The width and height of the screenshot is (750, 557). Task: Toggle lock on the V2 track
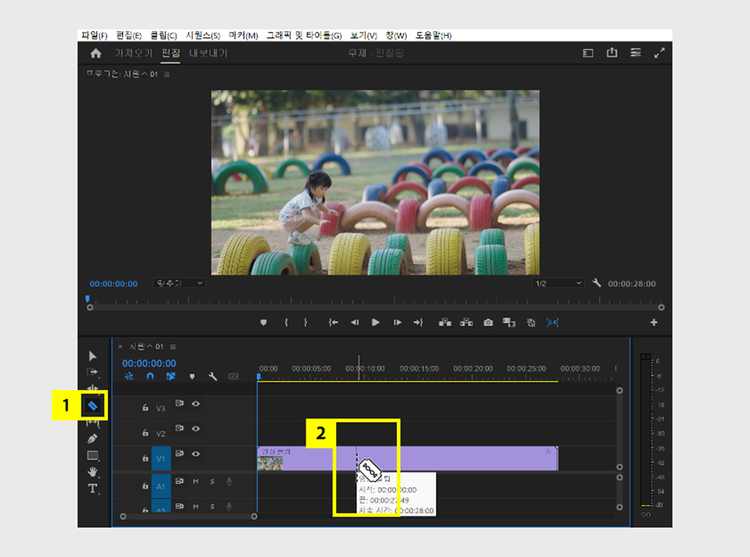point(146,433)
